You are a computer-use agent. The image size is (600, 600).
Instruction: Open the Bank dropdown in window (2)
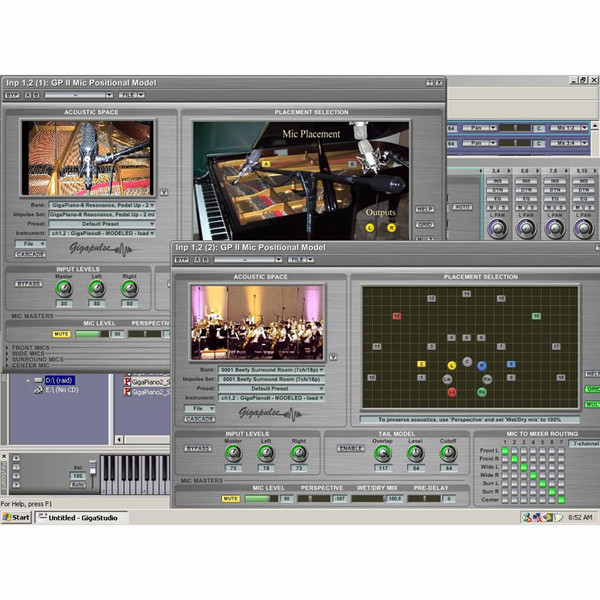272,370
